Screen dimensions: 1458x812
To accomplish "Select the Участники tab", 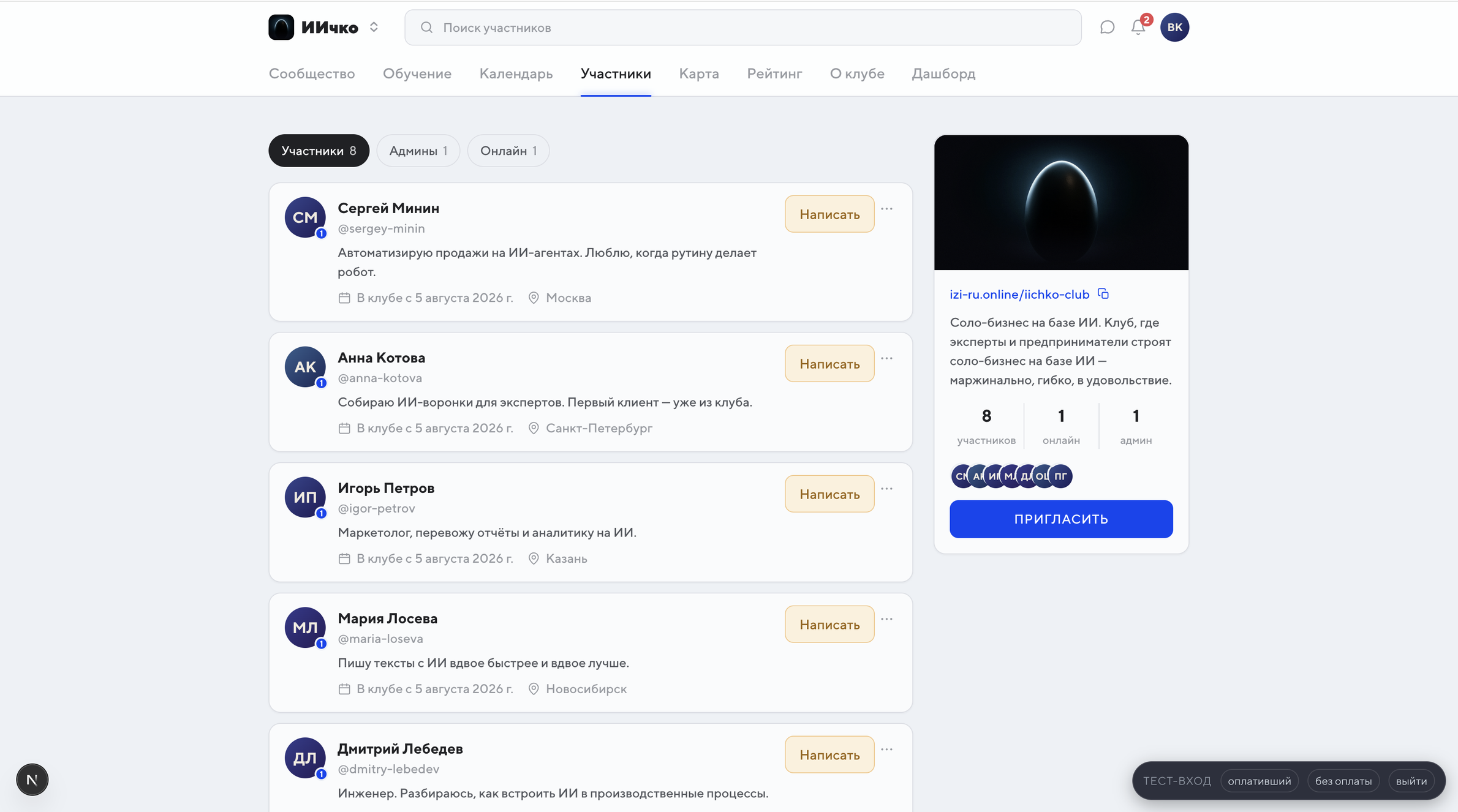I will pyautogui.click(x=616, y=73).
